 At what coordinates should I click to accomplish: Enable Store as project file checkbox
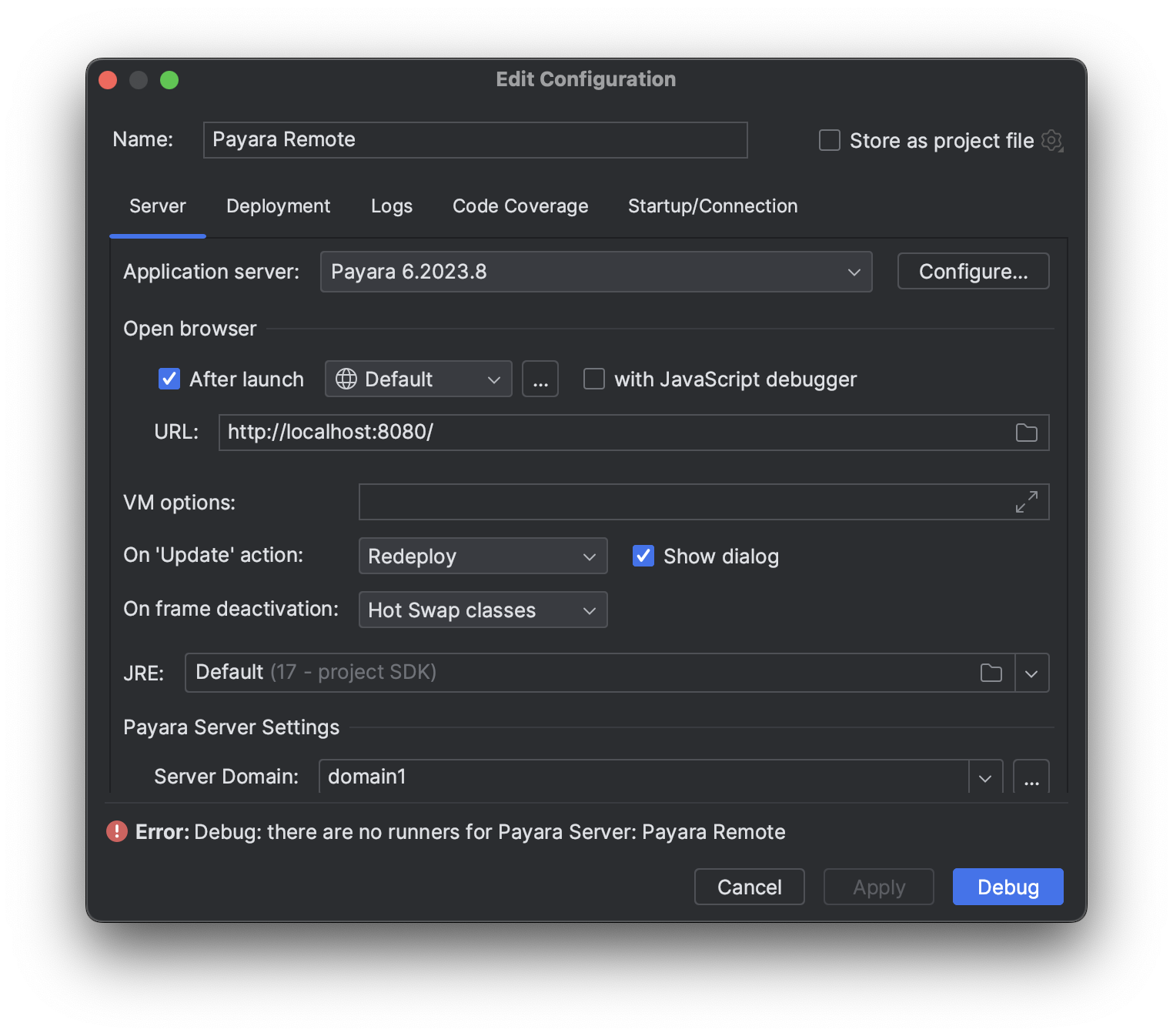[x=830, y=141]
